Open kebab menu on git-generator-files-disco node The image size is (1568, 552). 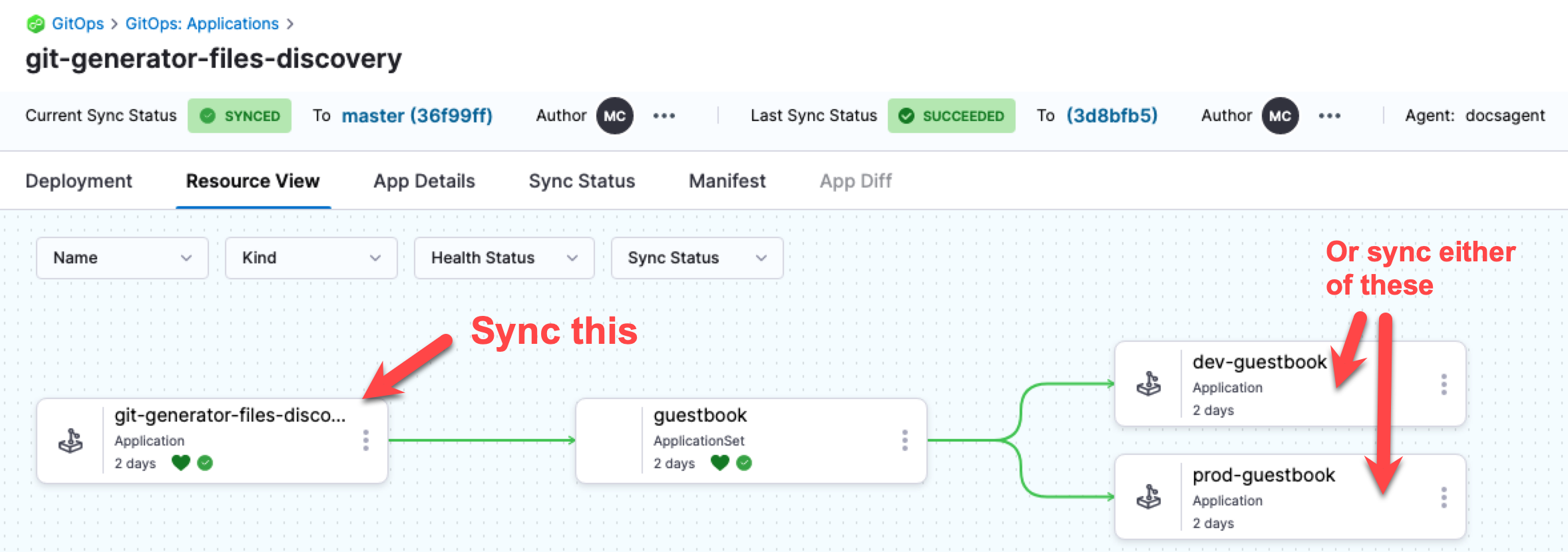point(365,440)
